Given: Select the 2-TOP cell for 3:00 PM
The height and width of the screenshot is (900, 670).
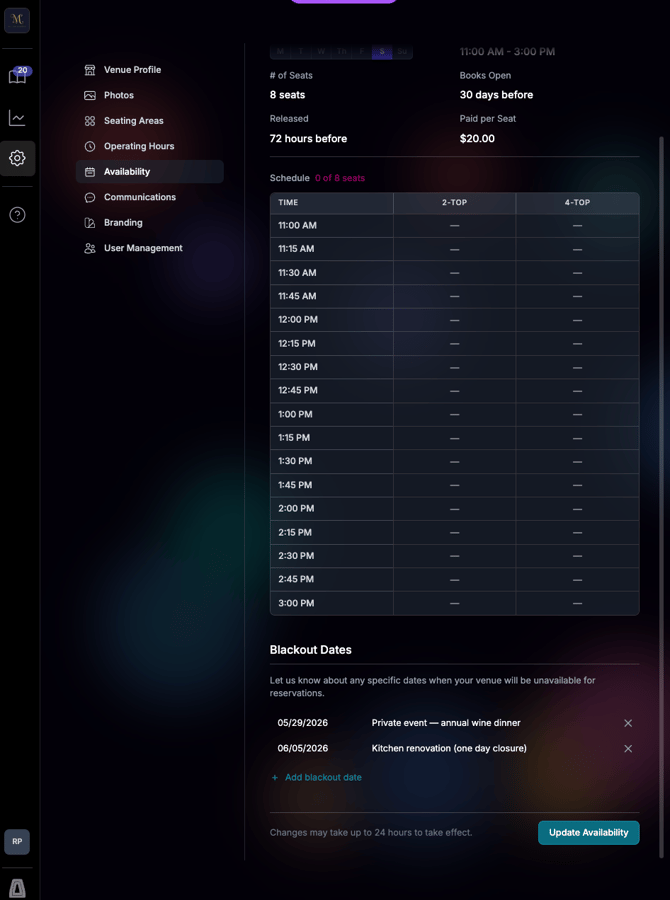Looking at the screenshot, I should (x=455, y=603).
